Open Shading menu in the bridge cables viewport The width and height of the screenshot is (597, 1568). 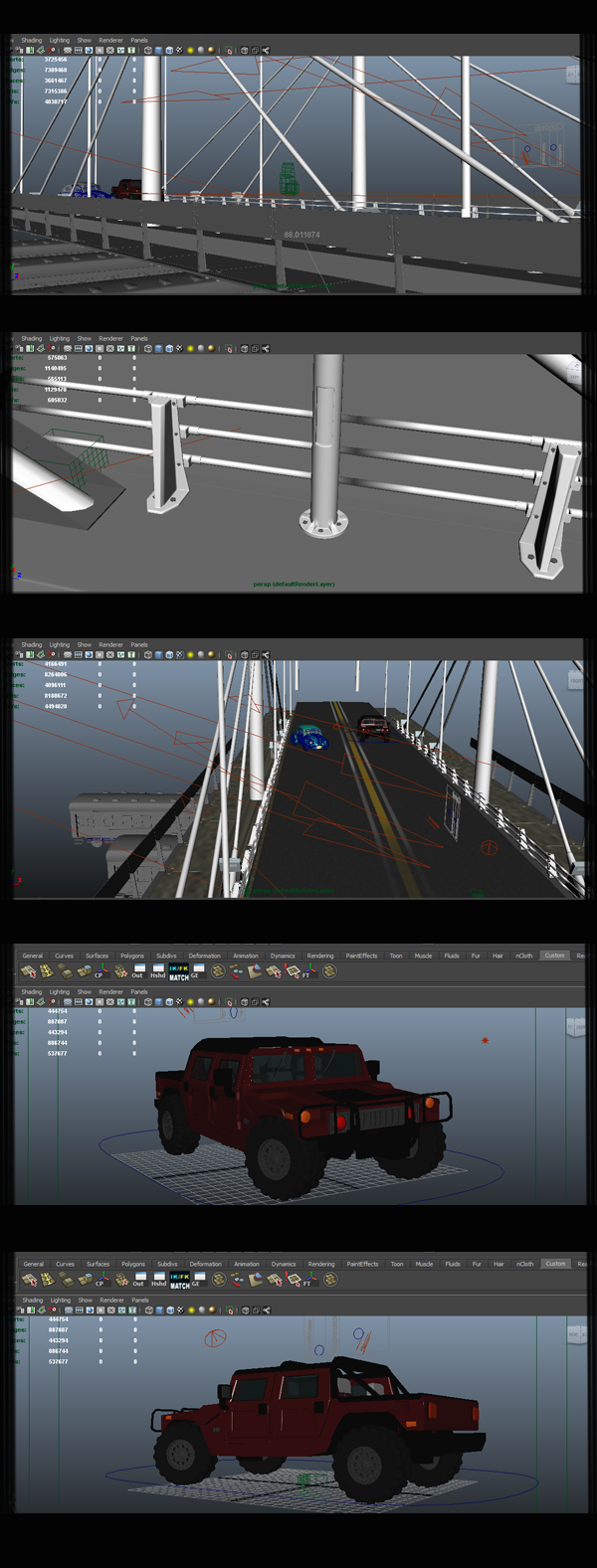tap(32, 41)
